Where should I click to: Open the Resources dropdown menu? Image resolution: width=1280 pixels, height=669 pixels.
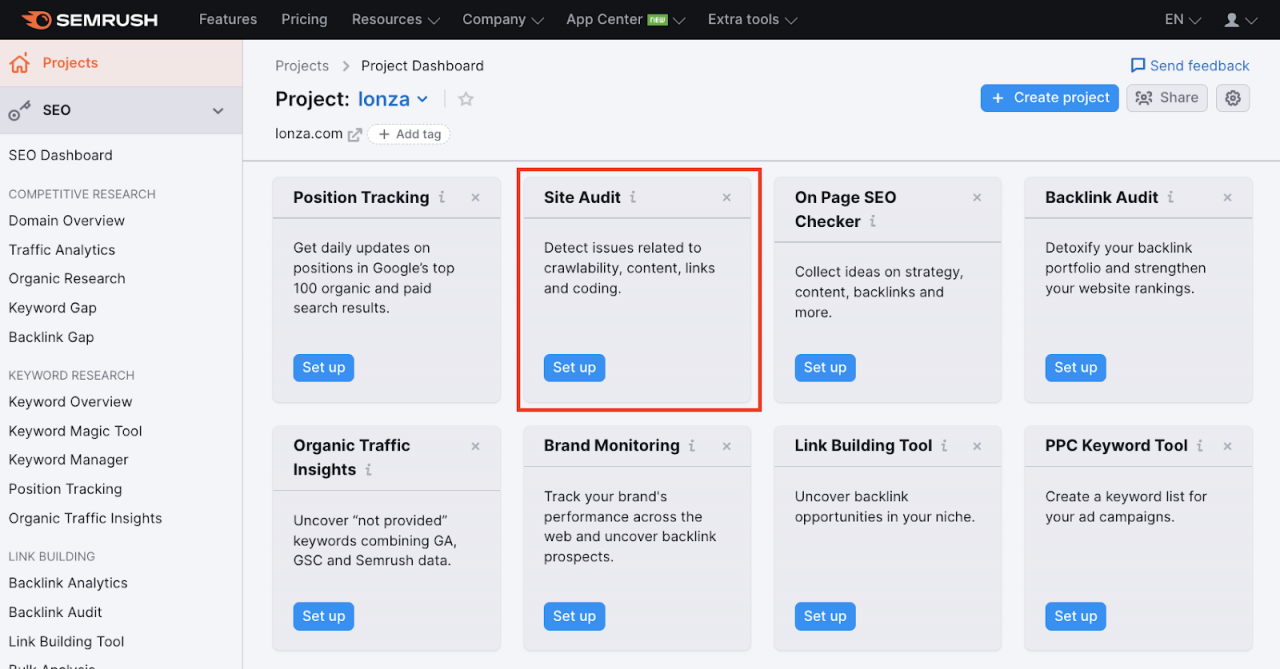pyautogui.click(x=396, y=20)
